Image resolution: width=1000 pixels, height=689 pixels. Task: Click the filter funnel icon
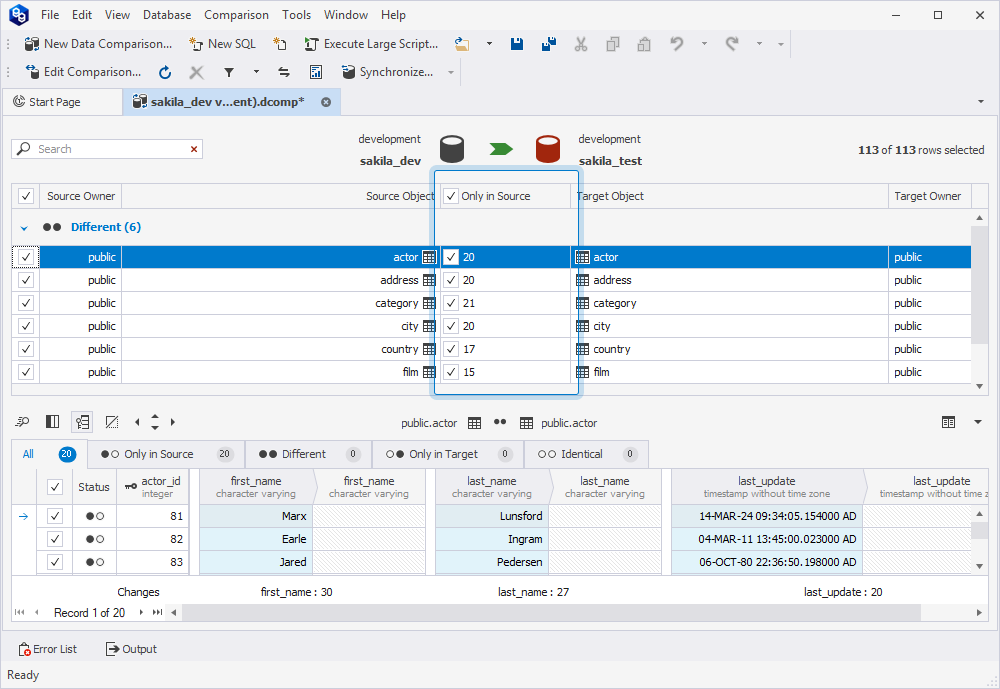(x=228, y=72)
